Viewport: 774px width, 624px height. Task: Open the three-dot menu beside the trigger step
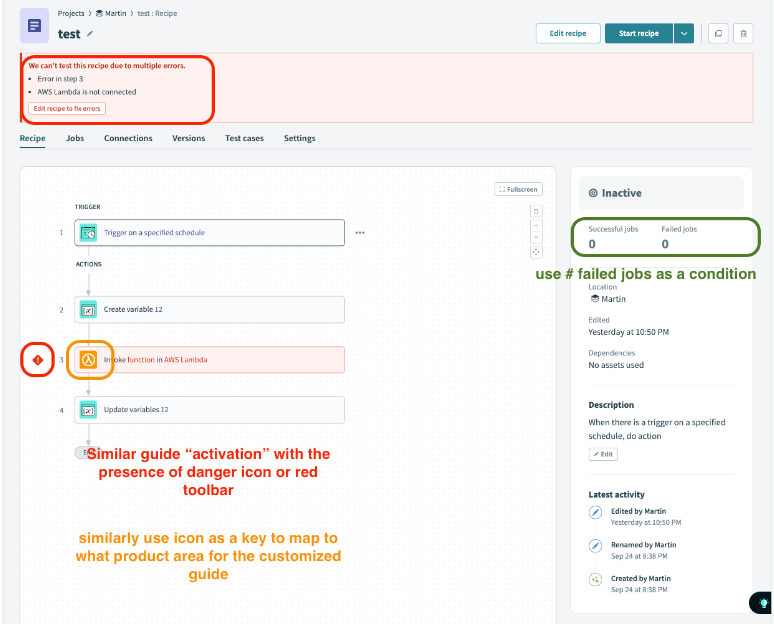tap(360, 233)
